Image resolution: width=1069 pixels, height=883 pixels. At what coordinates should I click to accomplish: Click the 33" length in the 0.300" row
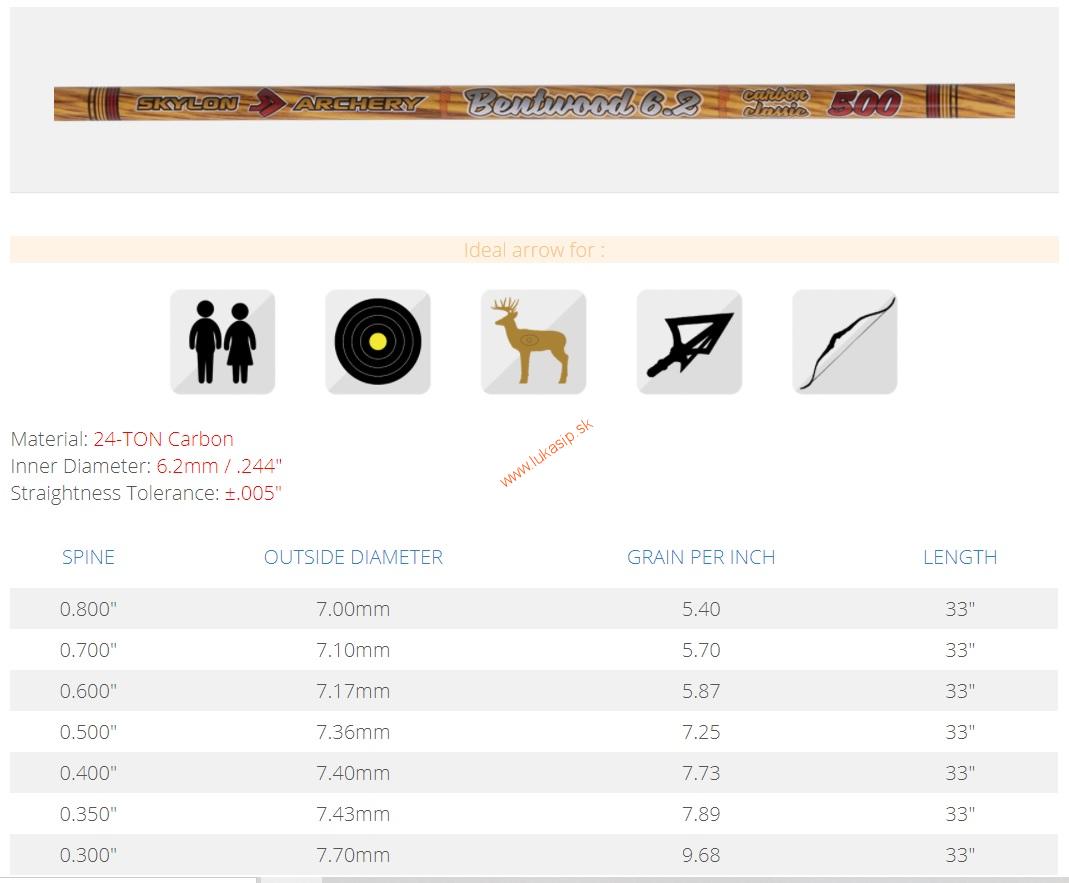(960, 854)
